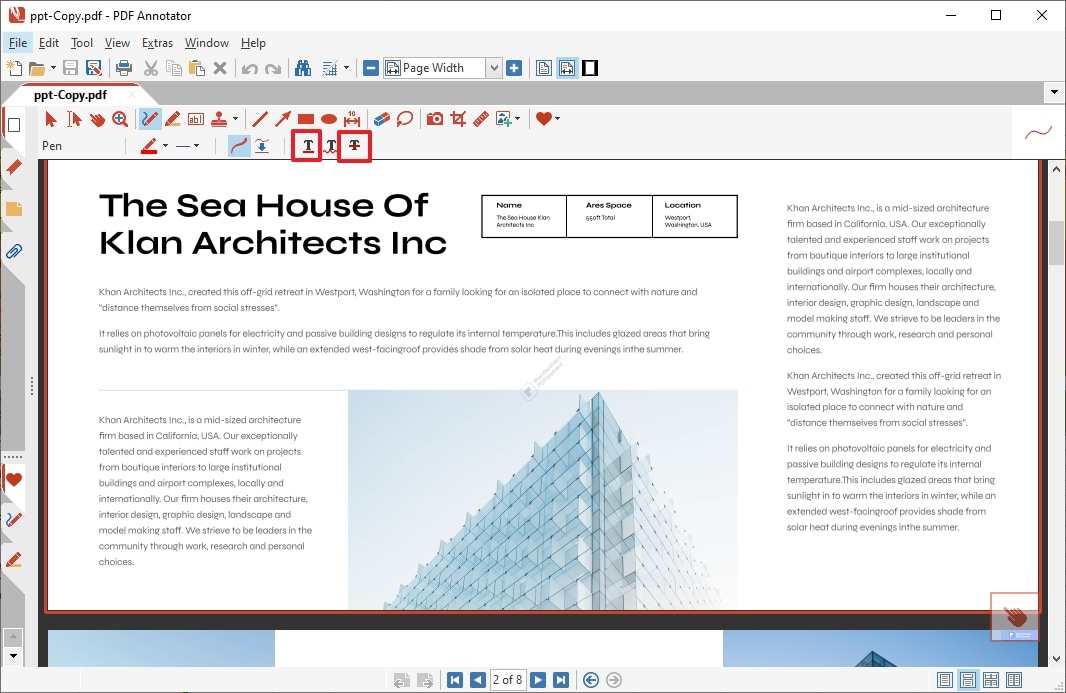This screenshot has height=693, width=1066.
Task: Select the Crop tool
Action: tap(458, 119)
